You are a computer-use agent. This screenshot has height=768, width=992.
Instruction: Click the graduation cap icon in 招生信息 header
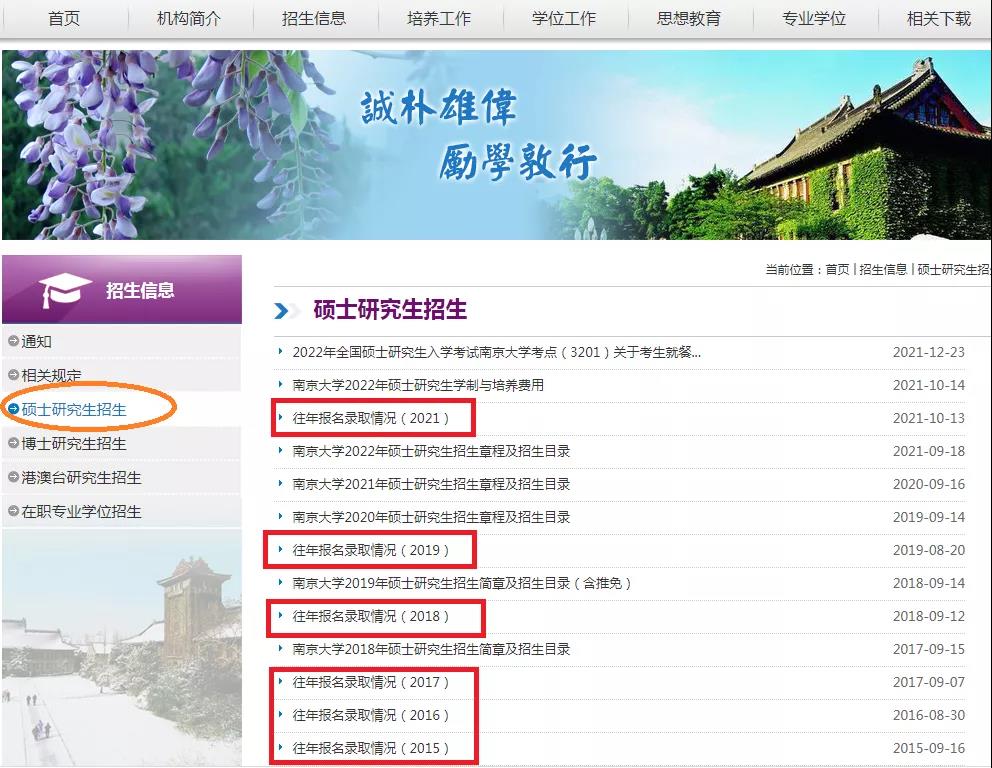pos(65,290)
